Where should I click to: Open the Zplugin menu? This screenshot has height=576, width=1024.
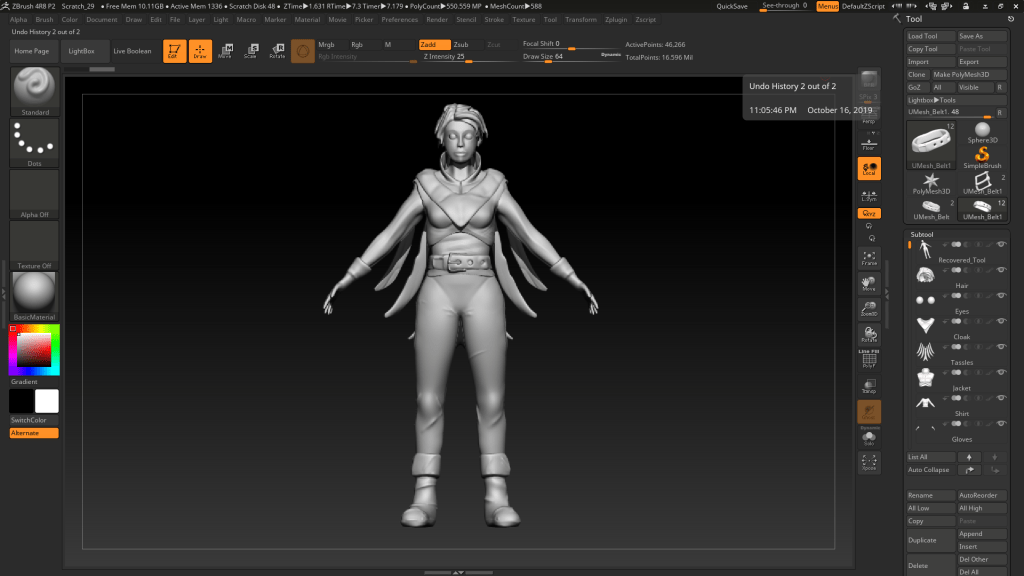618,19
